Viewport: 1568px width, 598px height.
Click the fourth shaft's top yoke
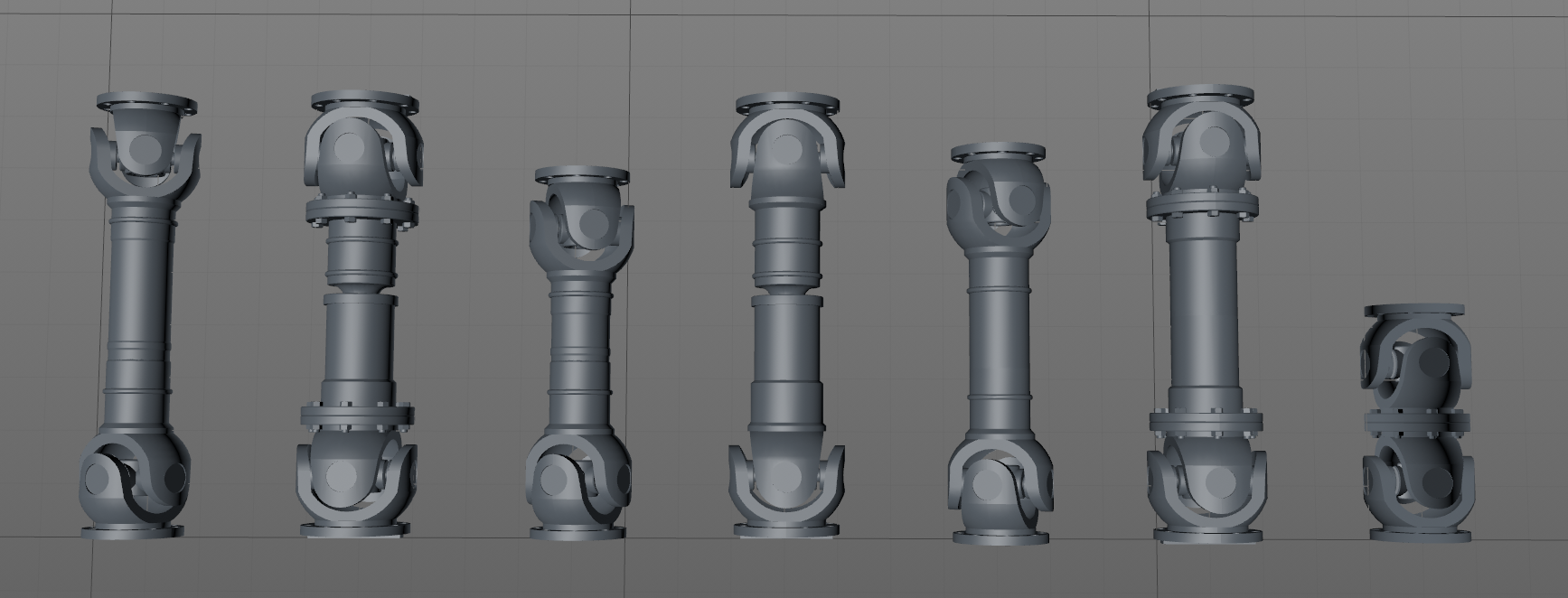click(787, 149)
